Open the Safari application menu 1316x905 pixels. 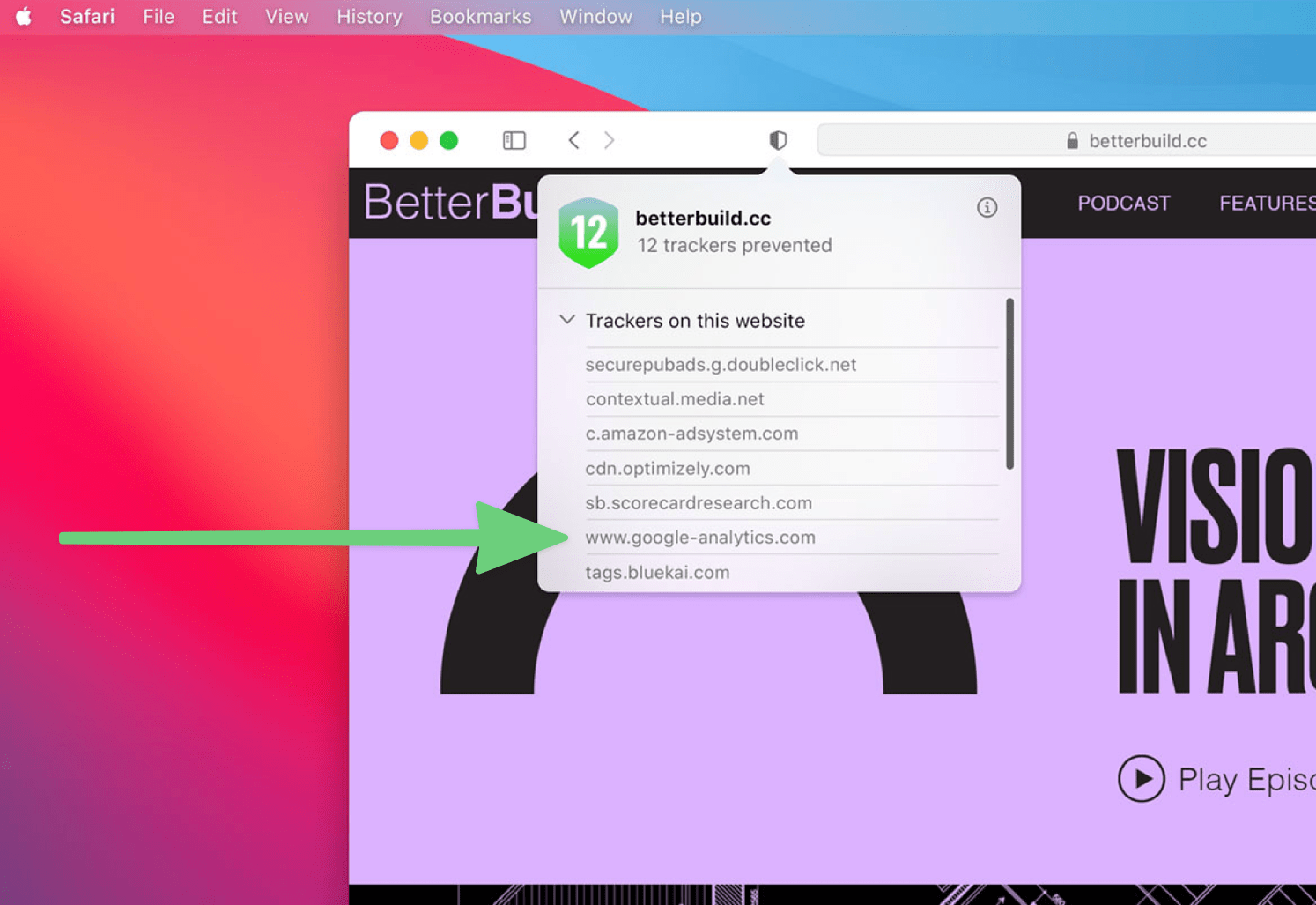click(x=87, y=17)
